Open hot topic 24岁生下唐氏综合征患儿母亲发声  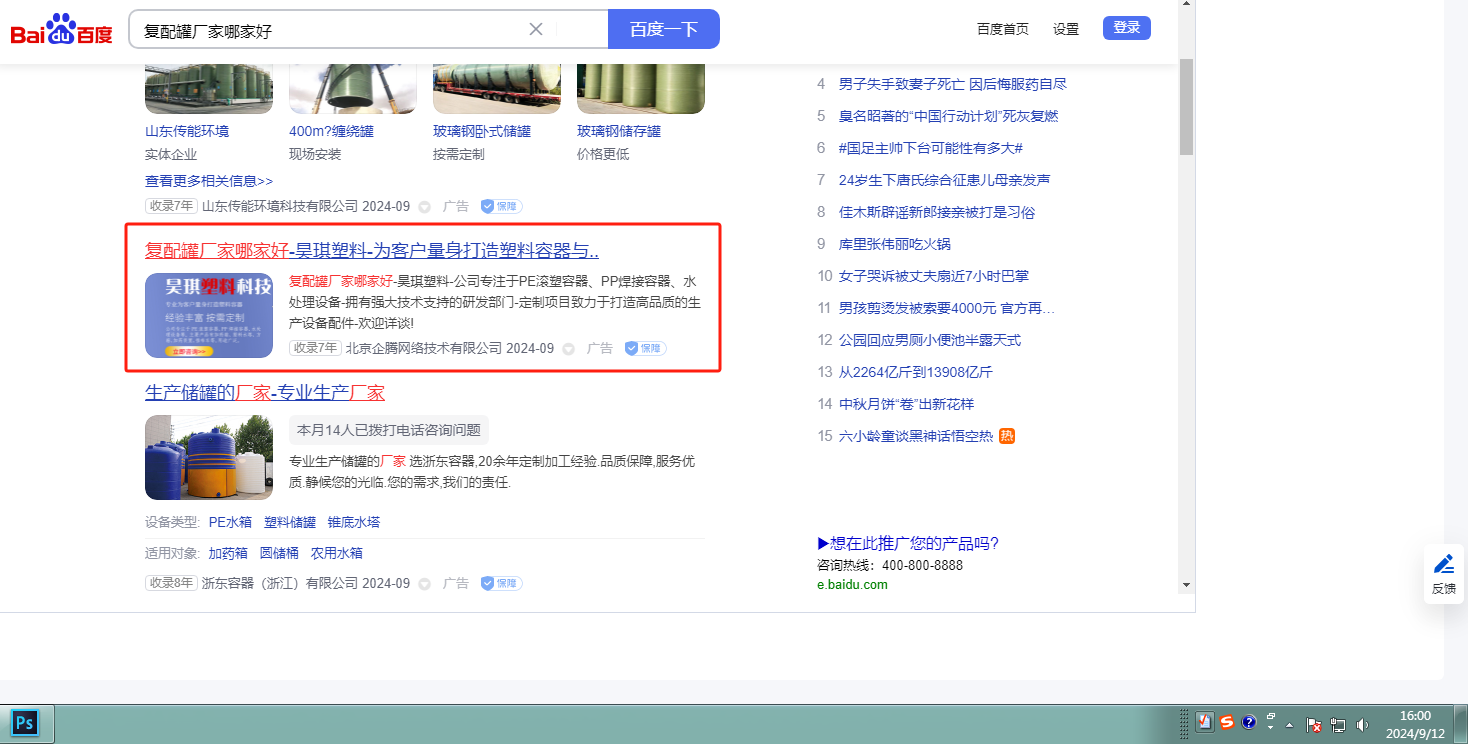pyautogui.click(x=945, y=180)
